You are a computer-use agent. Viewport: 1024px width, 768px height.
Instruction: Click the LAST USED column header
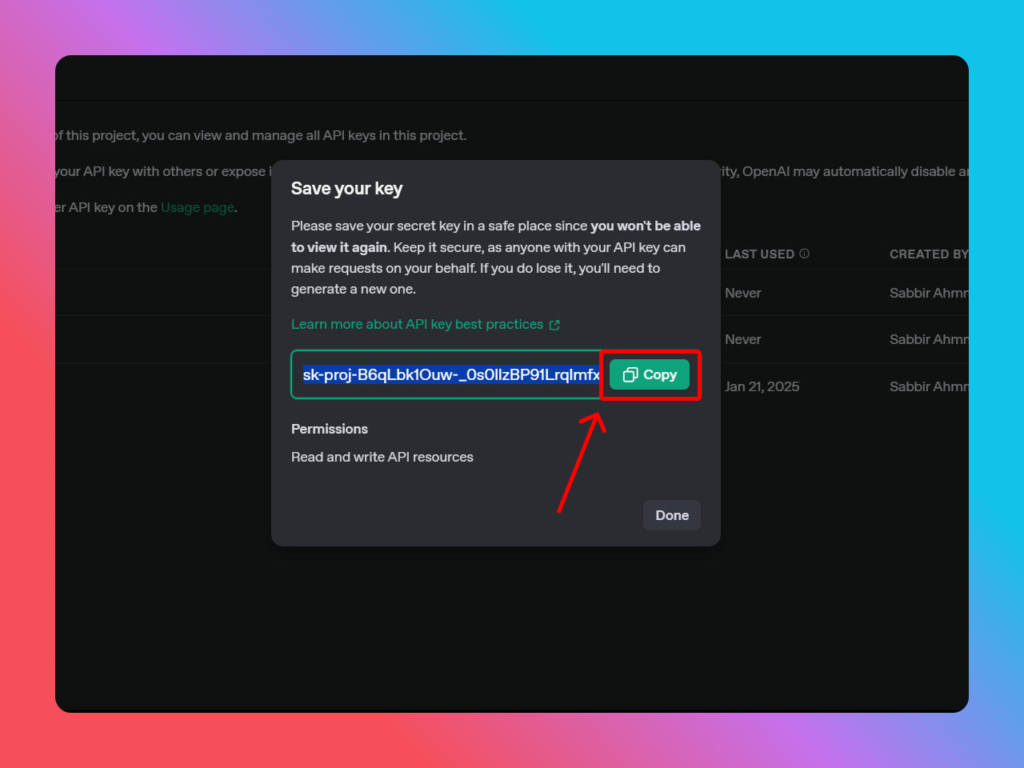pos(759,254)
